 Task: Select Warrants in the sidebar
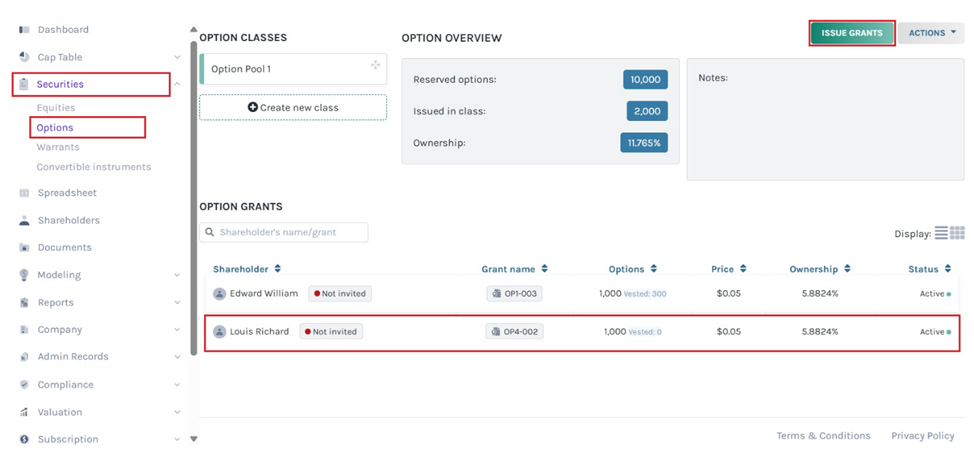(x=58, y=147)
